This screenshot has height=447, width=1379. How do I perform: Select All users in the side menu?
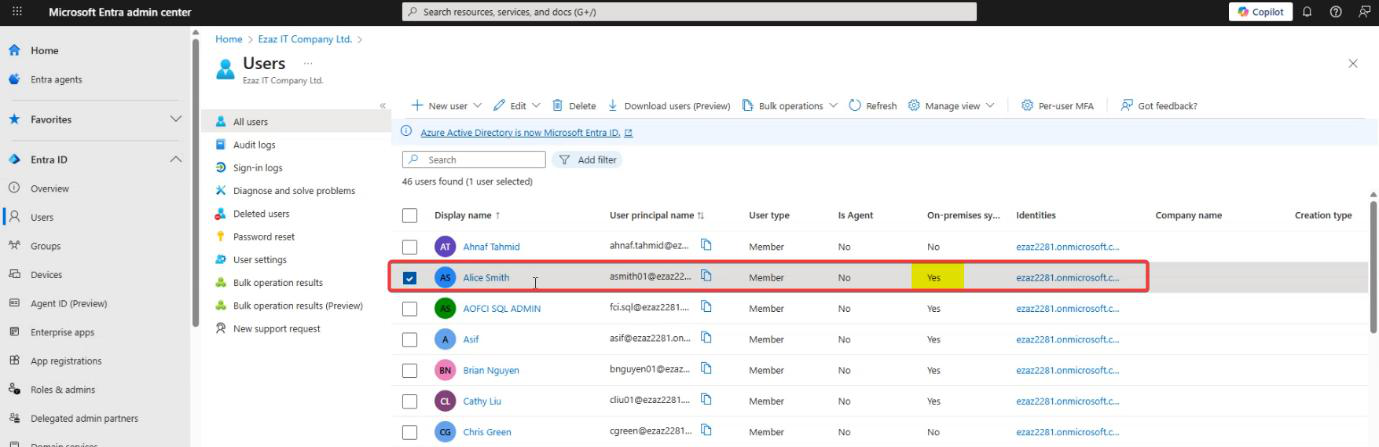pyautogui.click(x=250, y=122)
